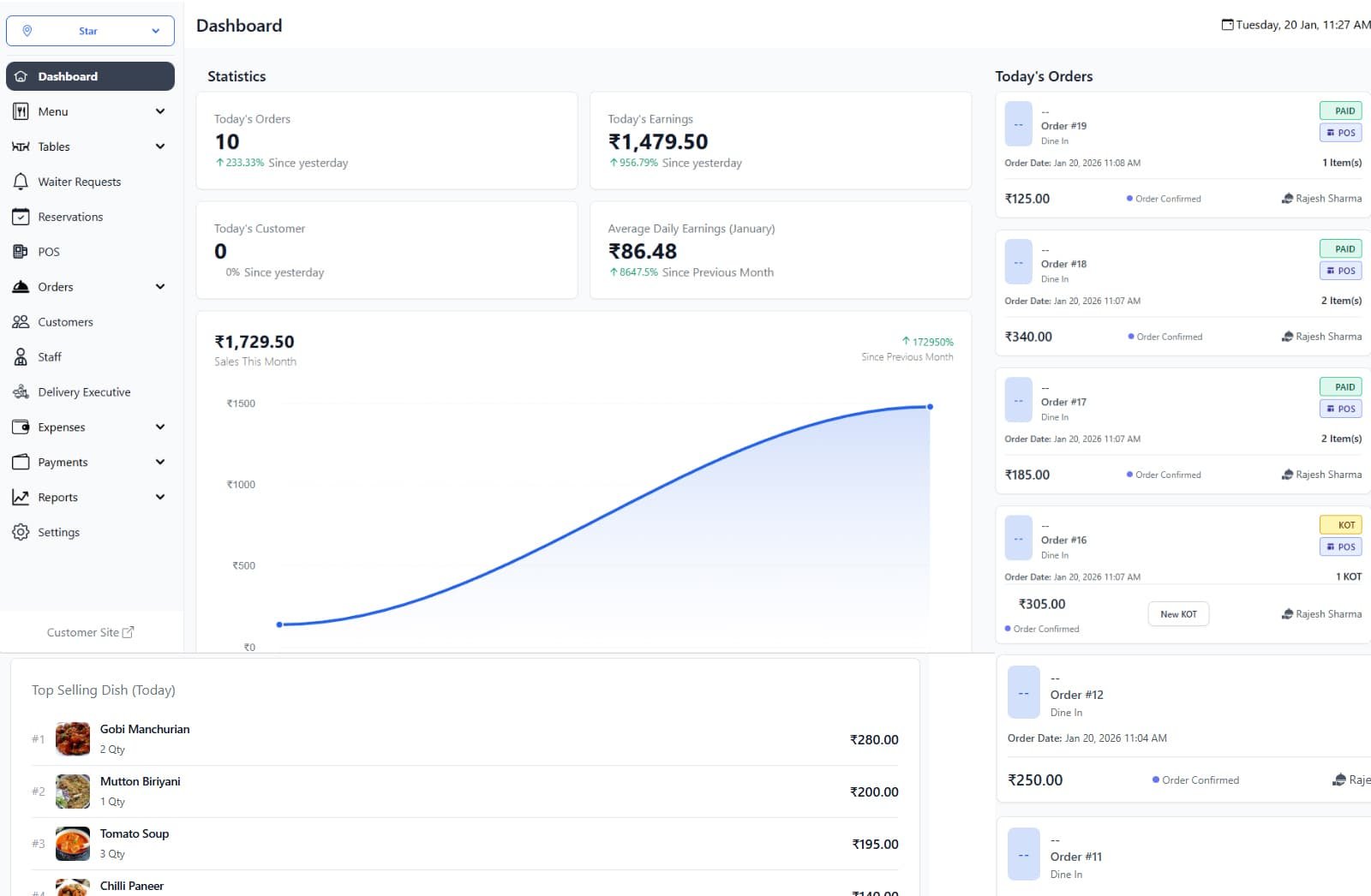
Task: Open the Expenses sidebar entry
Action: coord(62,427)
